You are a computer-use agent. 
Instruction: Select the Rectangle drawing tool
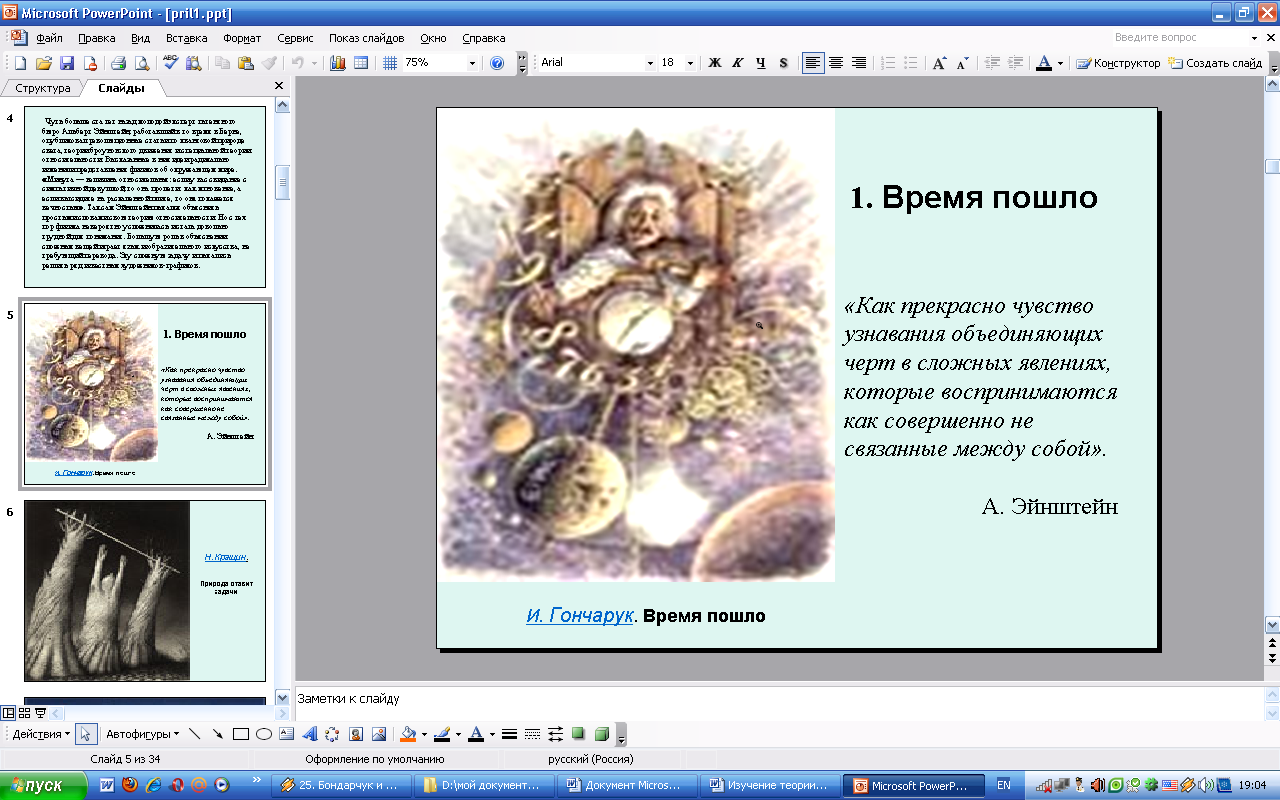point(241,734)
